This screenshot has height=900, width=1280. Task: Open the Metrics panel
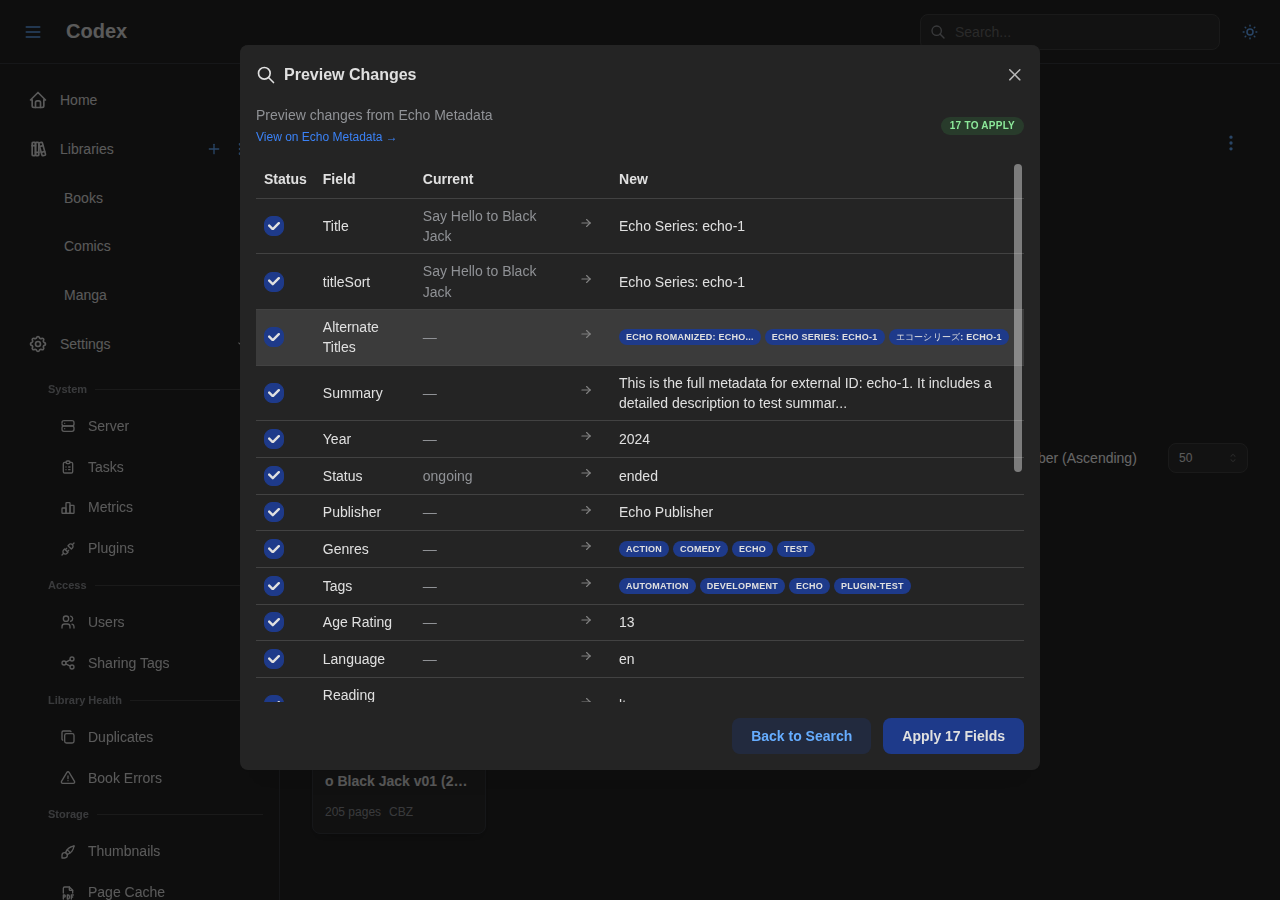click(x=110, y=507)
